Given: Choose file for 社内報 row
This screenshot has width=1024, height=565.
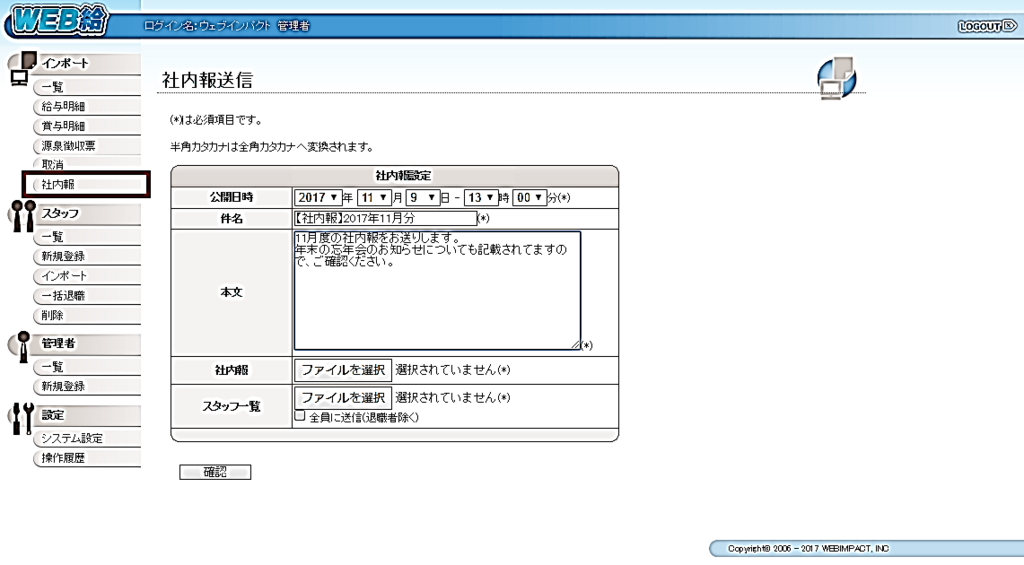Looking at the screenshot, I should coord(343,370).
